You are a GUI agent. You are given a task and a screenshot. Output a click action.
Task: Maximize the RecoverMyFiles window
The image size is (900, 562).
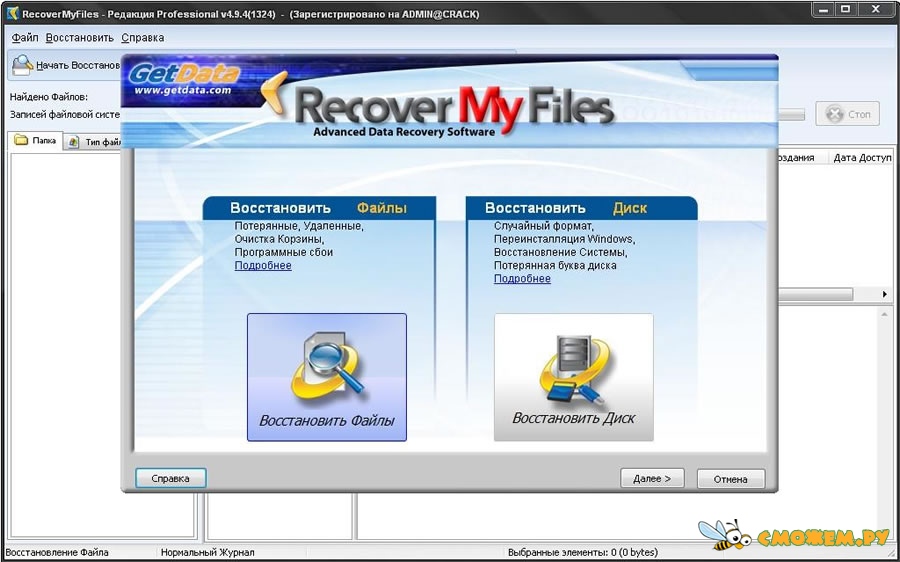tap(845, 9)
